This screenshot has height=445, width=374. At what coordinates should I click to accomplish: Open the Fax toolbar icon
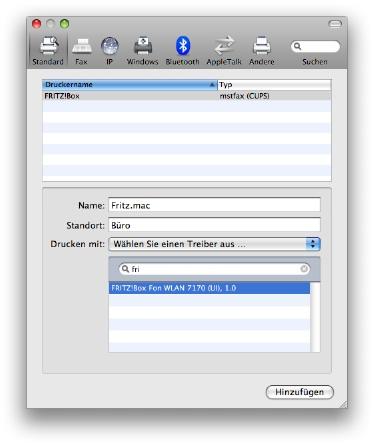pyautogui.click(x=81, y=50)
